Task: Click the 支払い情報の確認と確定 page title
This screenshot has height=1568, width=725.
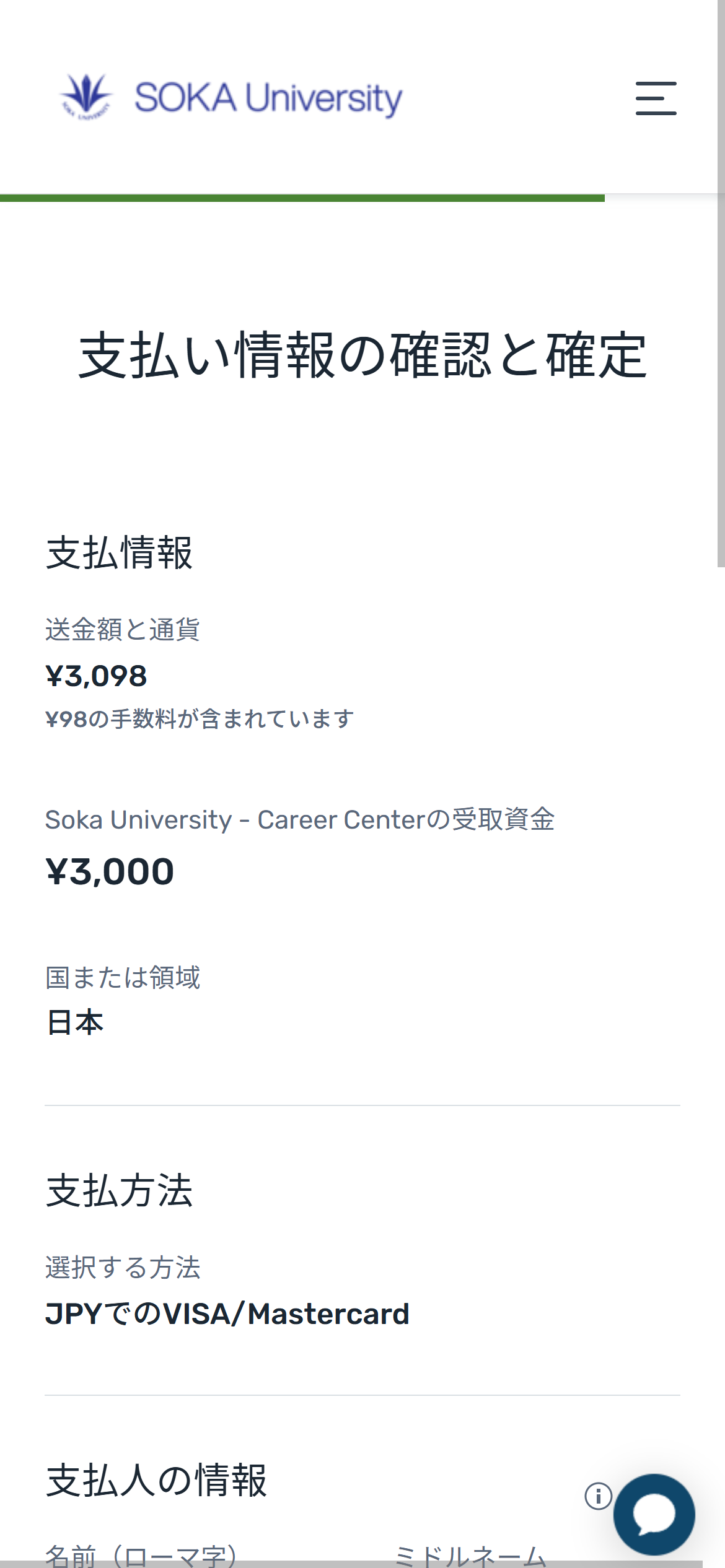Action: click(x=362, y=355)
